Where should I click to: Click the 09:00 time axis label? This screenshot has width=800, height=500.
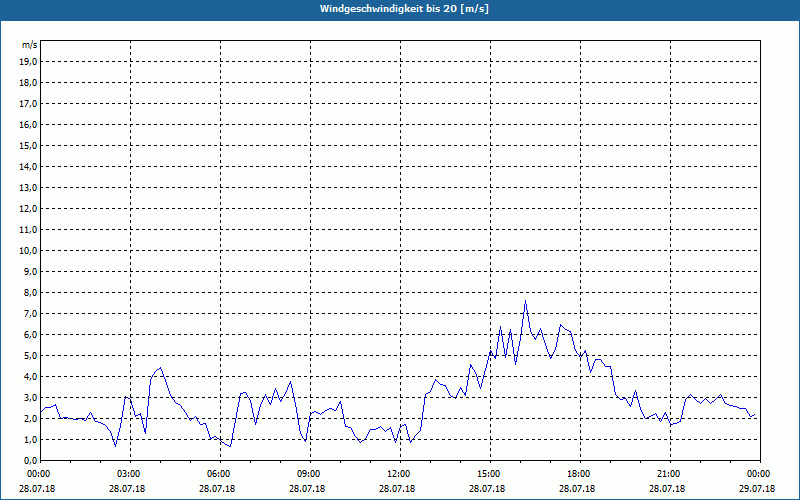pyautogui.click(x=310, y=474)
